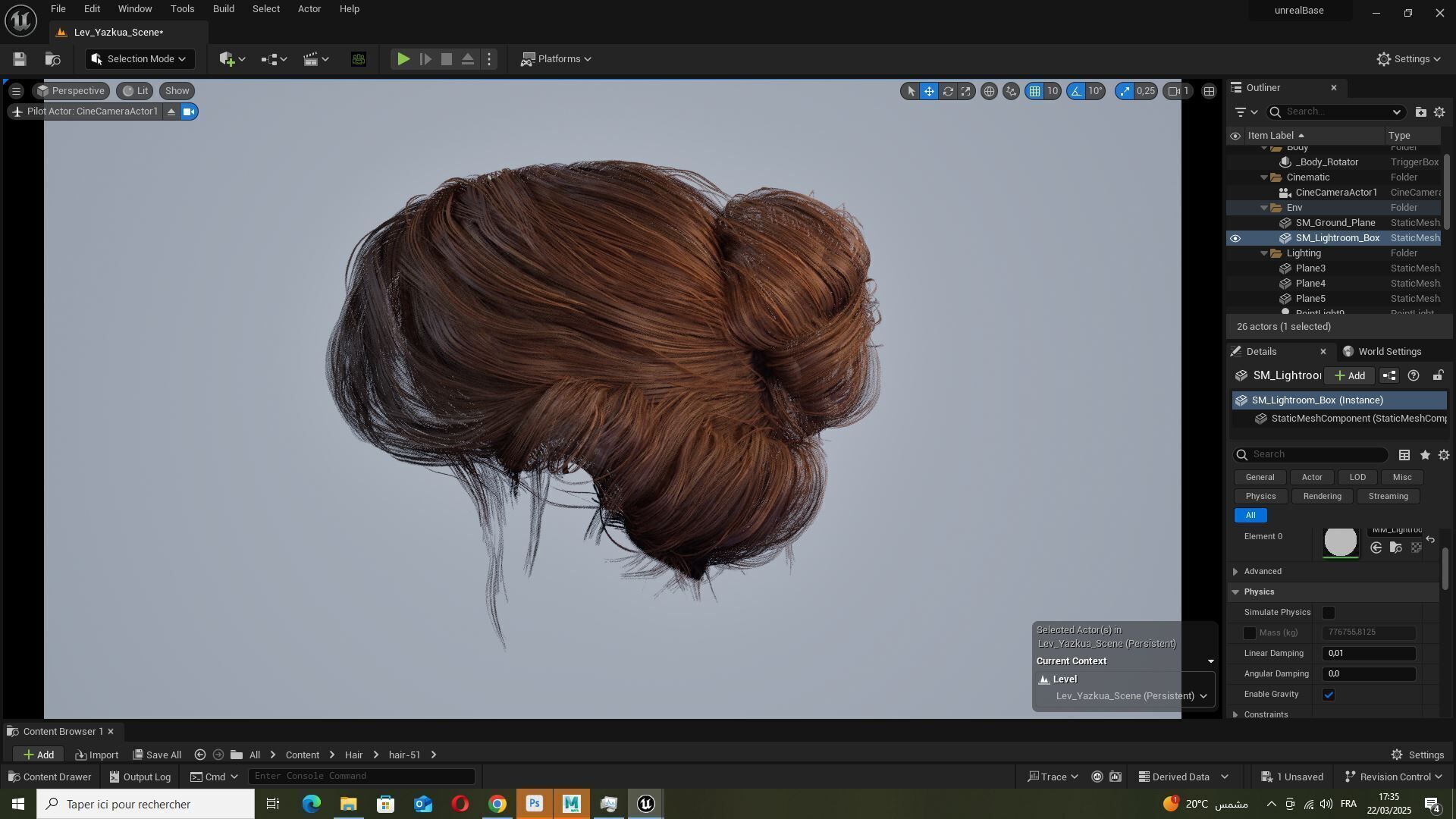
Task: Create new folder in Outliner icon
Action: (x=1420, y=112)
